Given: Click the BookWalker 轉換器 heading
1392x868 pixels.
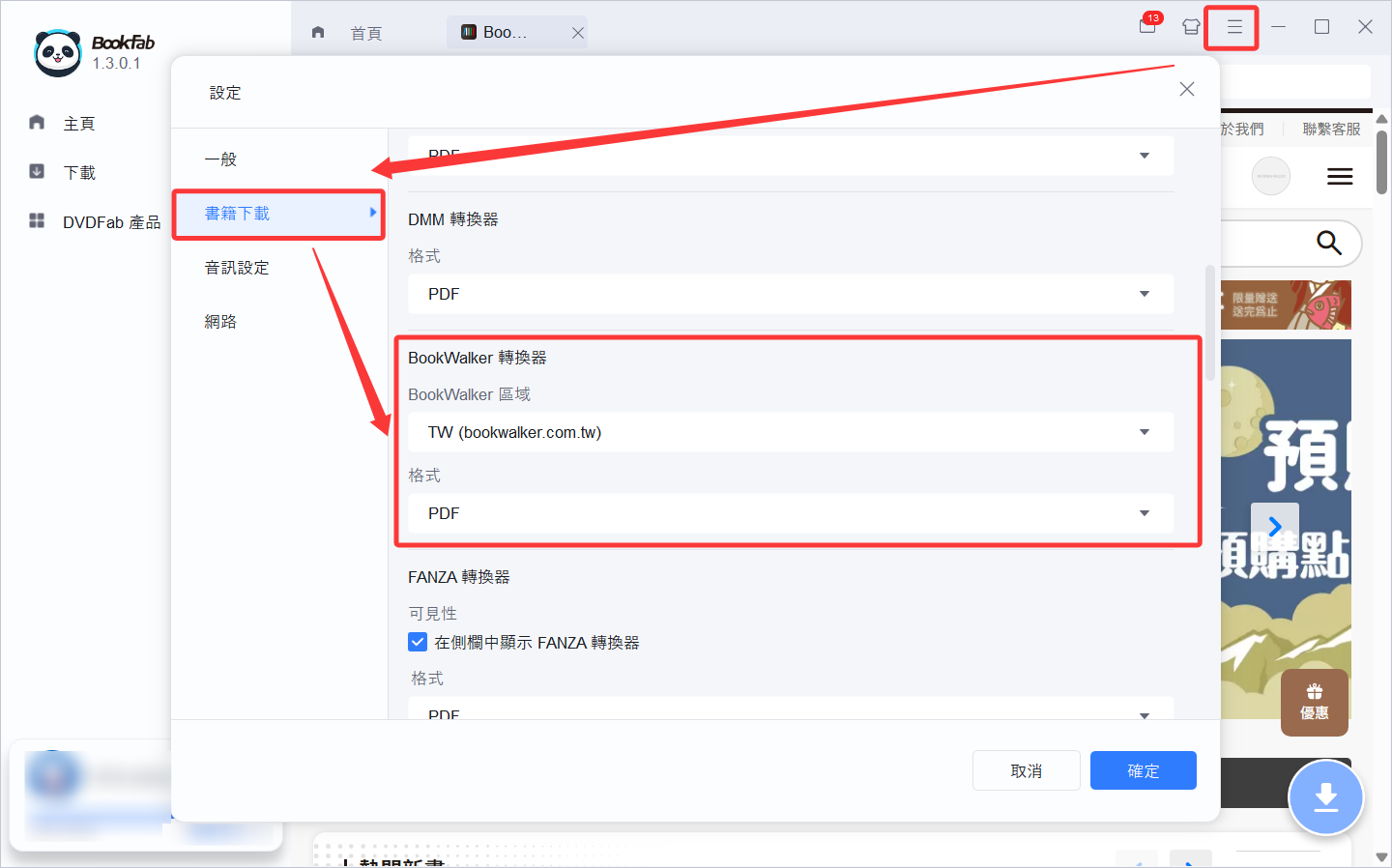Looking at the screenshot, I should [x=478, y=358].
